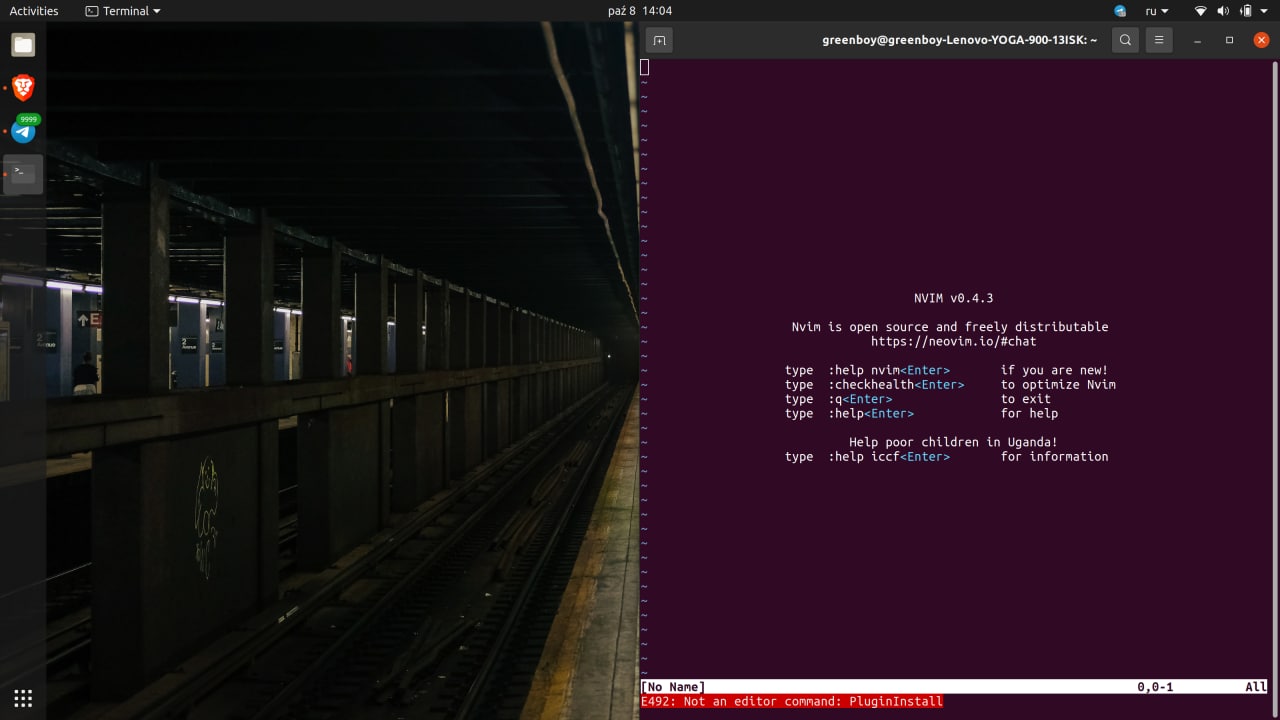Show Applications grid at dock bottom

click(x=23, y=698)
